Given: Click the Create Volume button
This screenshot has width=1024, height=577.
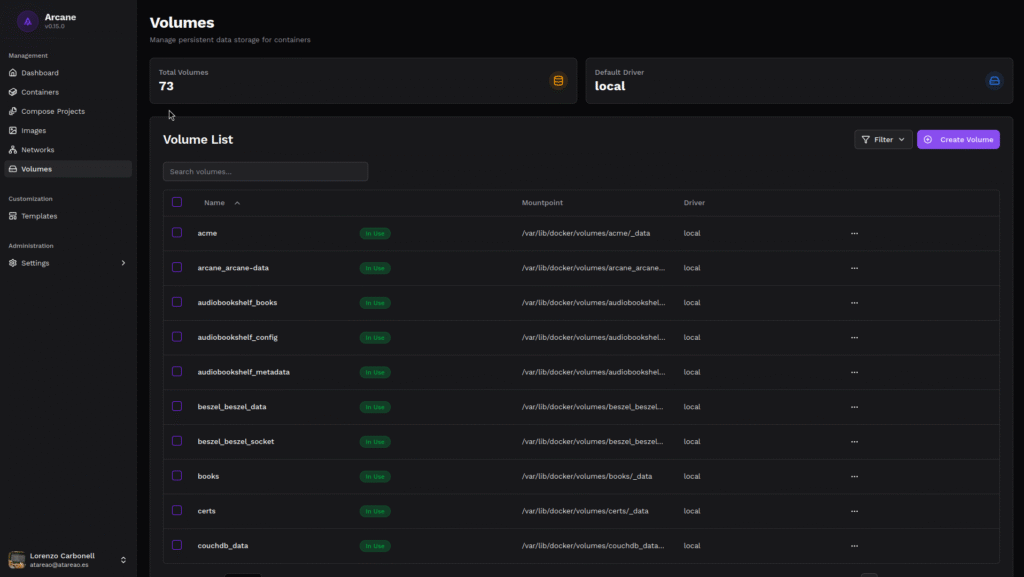Looking at the screenshot, I should point(958,140).
